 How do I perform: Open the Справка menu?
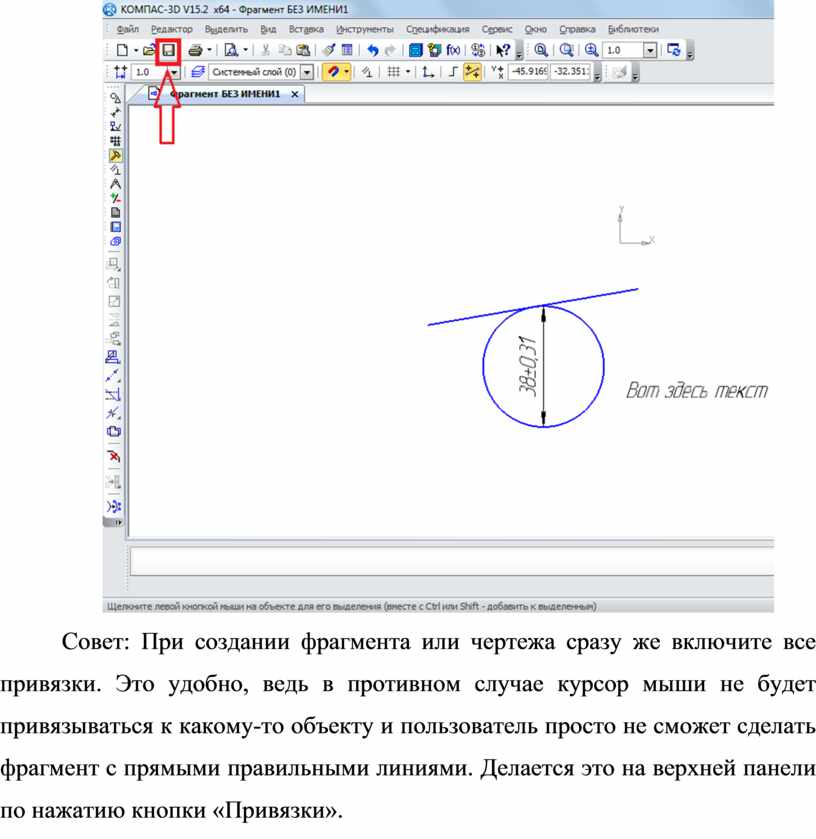tap(577, 29)
